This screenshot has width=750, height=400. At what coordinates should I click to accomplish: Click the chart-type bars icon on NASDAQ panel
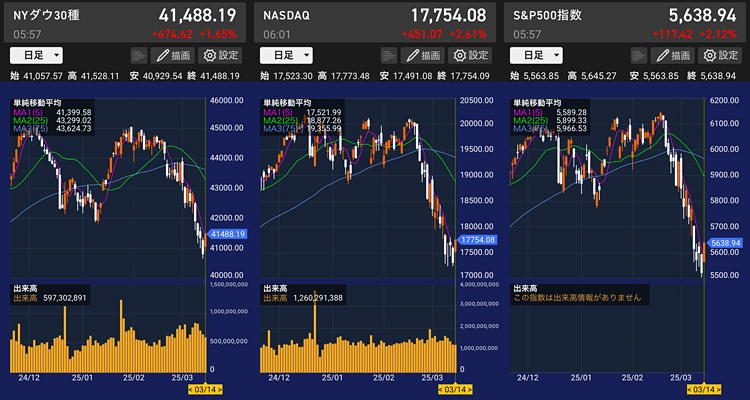389,56
